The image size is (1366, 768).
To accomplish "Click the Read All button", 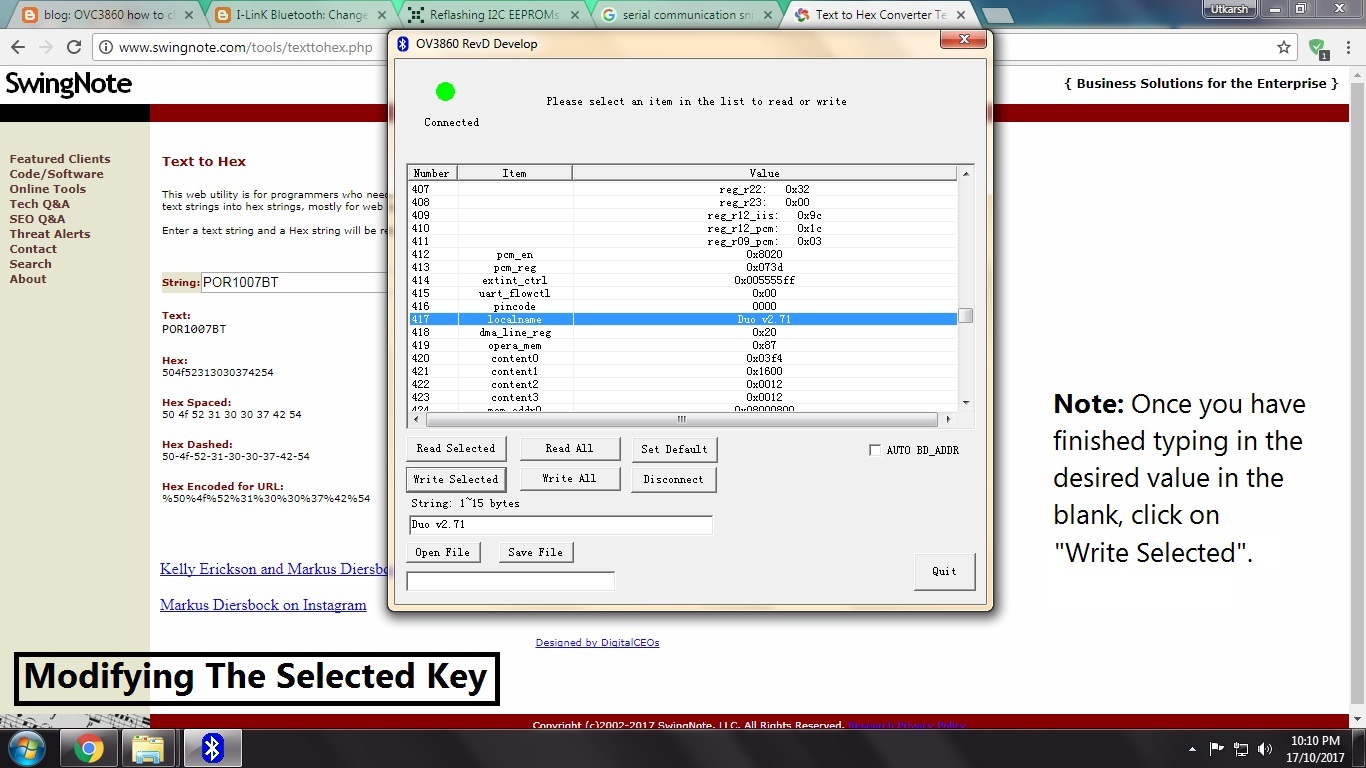I will 570,449.
